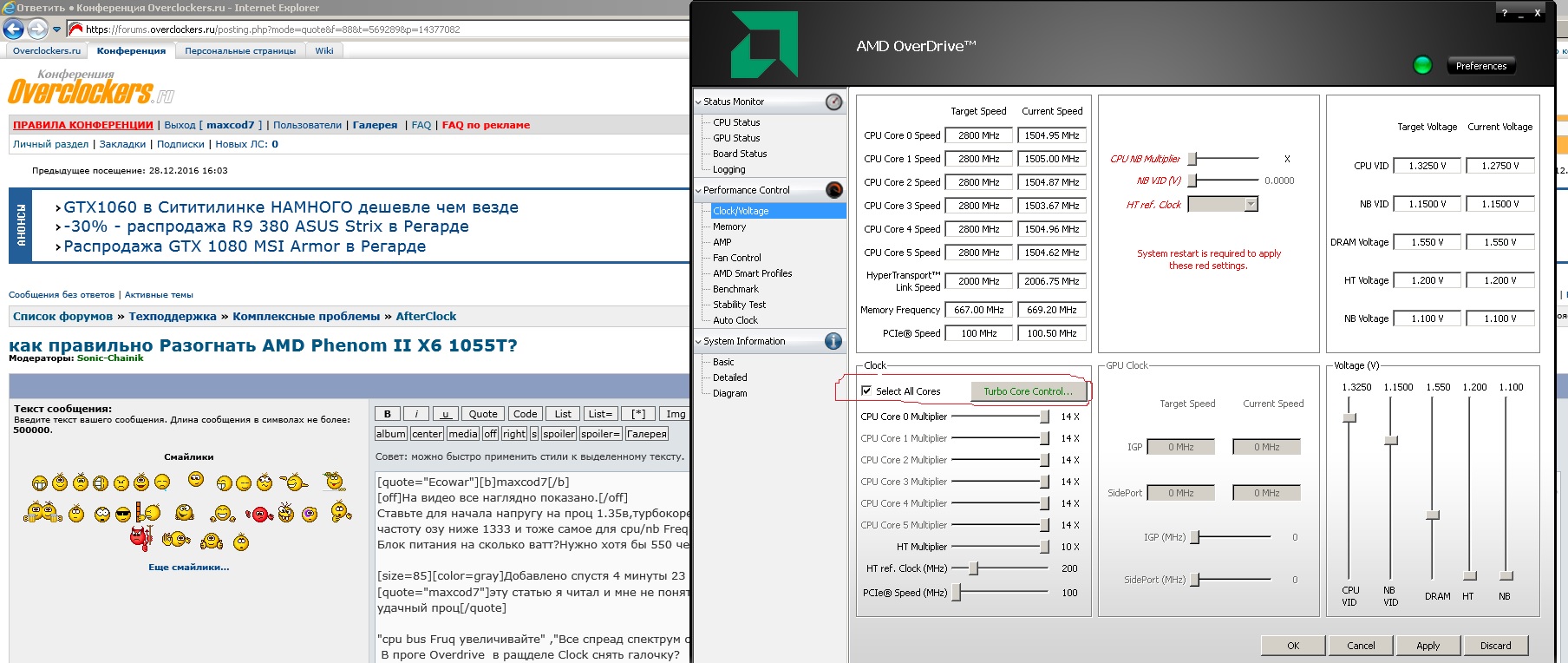Collapse the Status Monitor section
Screen dimensions: 1568x663
[698, 102]
